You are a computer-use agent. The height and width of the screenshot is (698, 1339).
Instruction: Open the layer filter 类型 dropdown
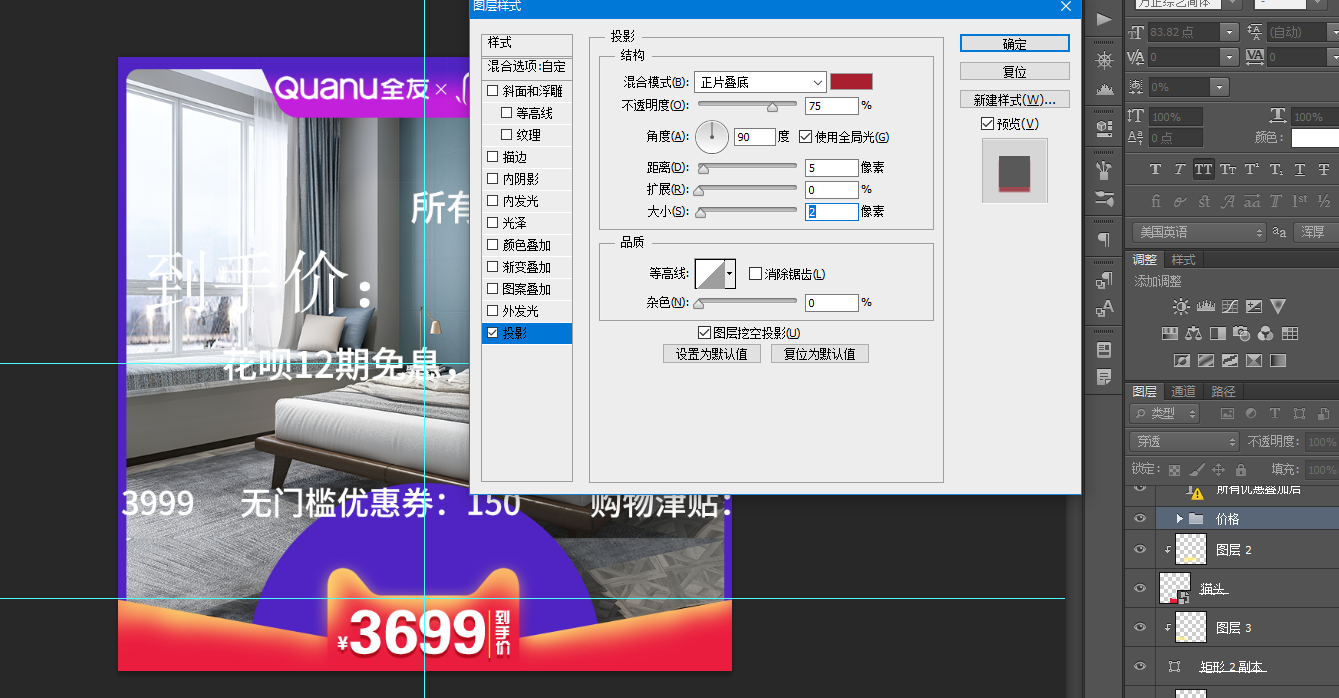(1165, 413)
